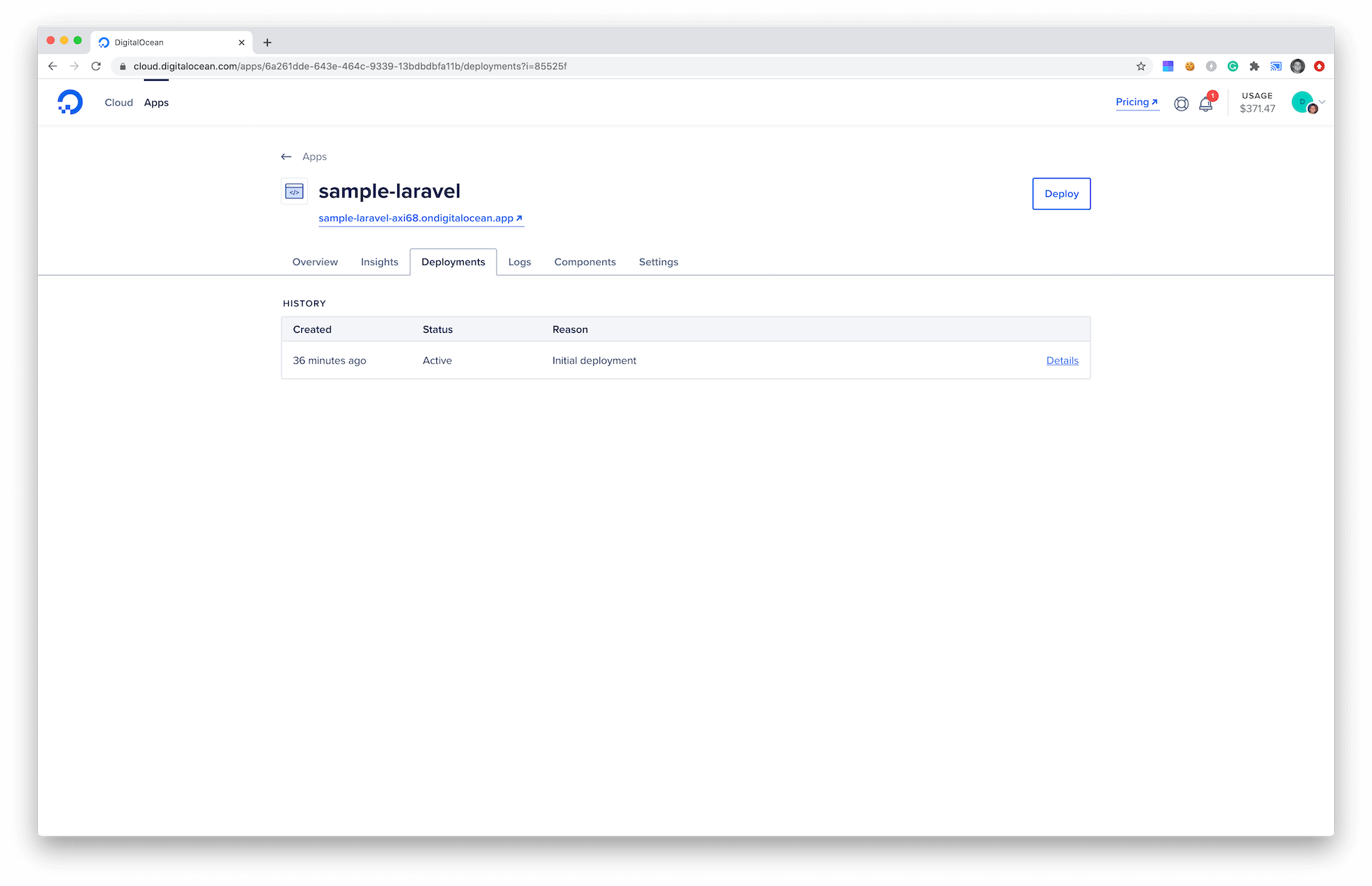Click the back arrow to return to Apps
Image resolution: width=1372 pixels, height=886 pixels.
[x=287, y=156]
